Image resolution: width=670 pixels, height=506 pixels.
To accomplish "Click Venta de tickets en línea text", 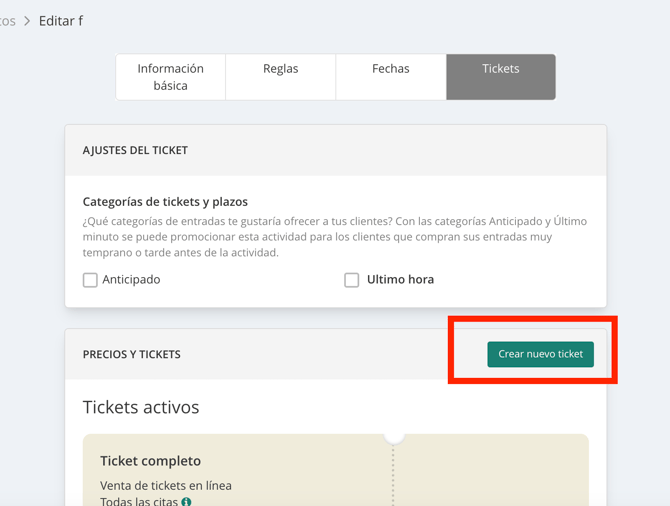I will pos(166,485).
